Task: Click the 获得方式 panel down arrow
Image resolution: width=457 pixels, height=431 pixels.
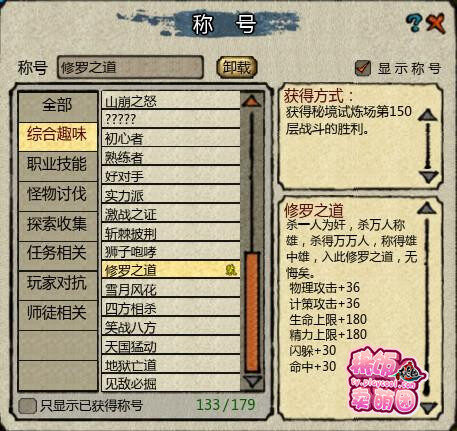Action: 428,176
